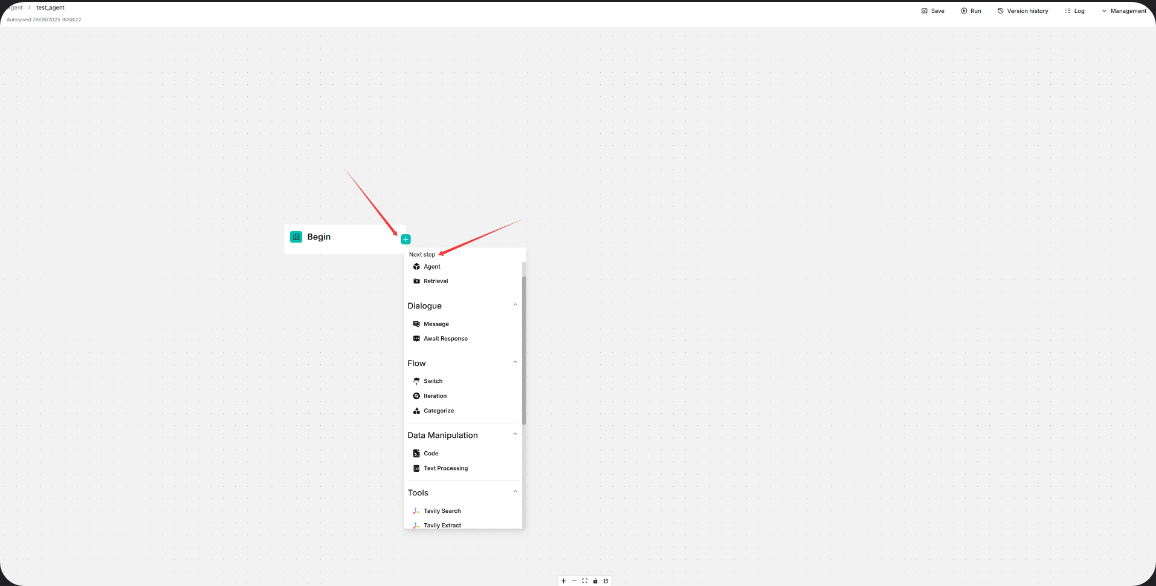Viewport: 1156px width, 586px height.
Task: Click the Begin node home icon
Action: 296,237
